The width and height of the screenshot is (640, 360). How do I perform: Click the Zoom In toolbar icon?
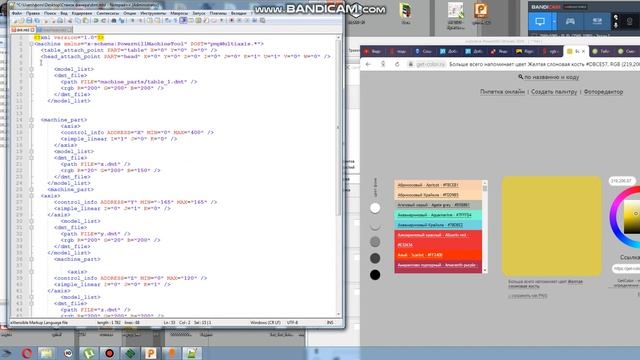[133, 20]
